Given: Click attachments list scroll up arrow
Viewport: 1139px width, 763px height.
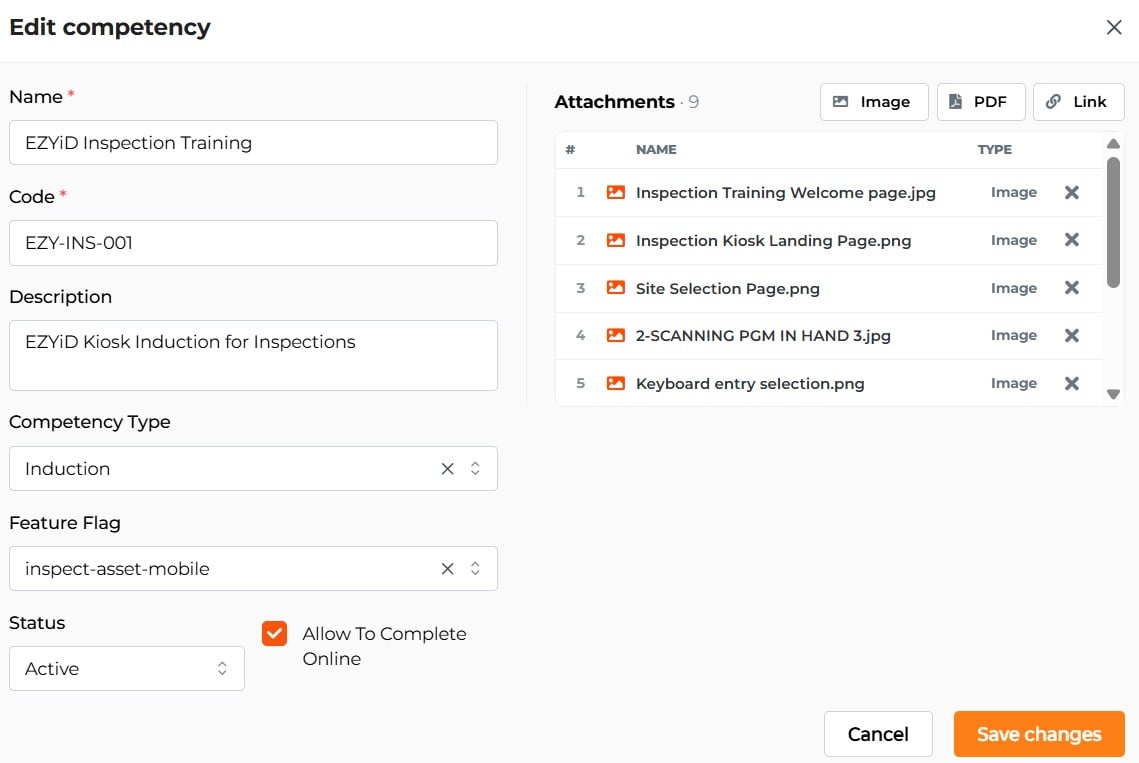Looking at the screenshot, I should [1113, 144].
